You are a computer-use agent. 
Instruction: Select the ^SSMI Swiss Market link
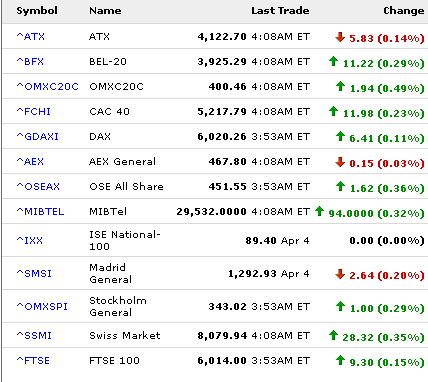34,335
